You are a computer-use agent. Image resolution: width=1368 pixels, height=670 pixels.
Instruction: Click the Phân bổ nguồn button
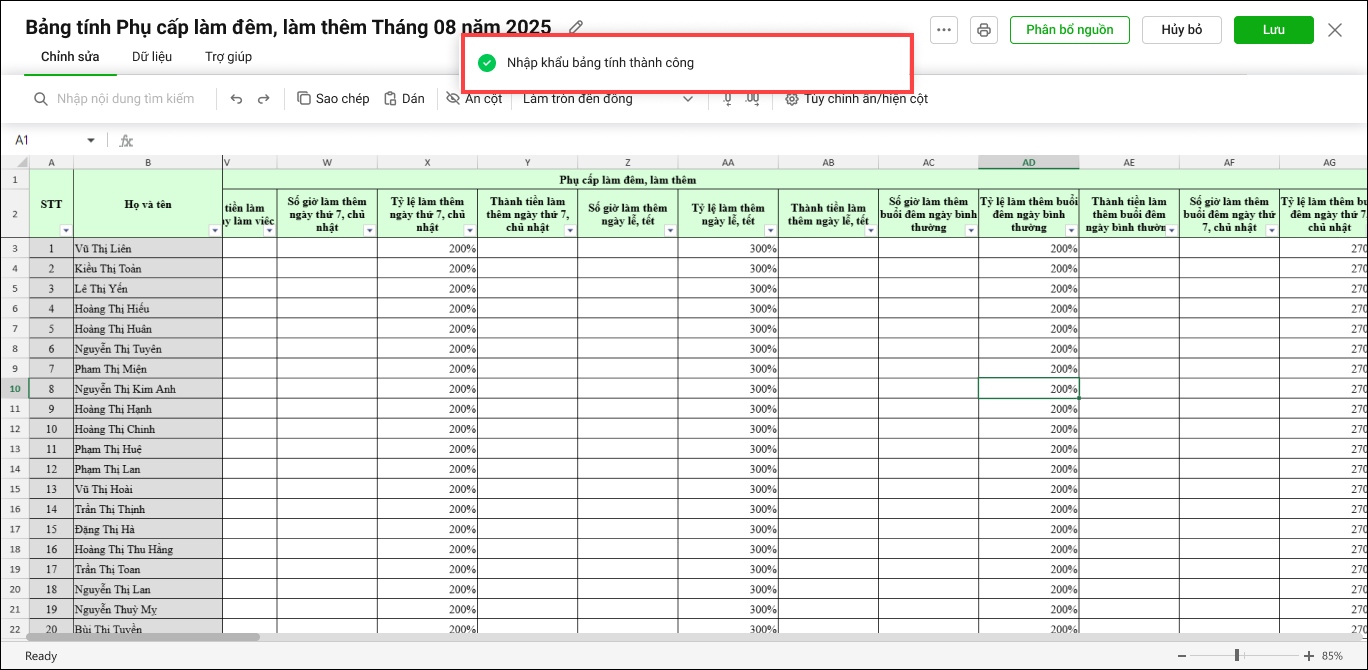coord(1069,30)
